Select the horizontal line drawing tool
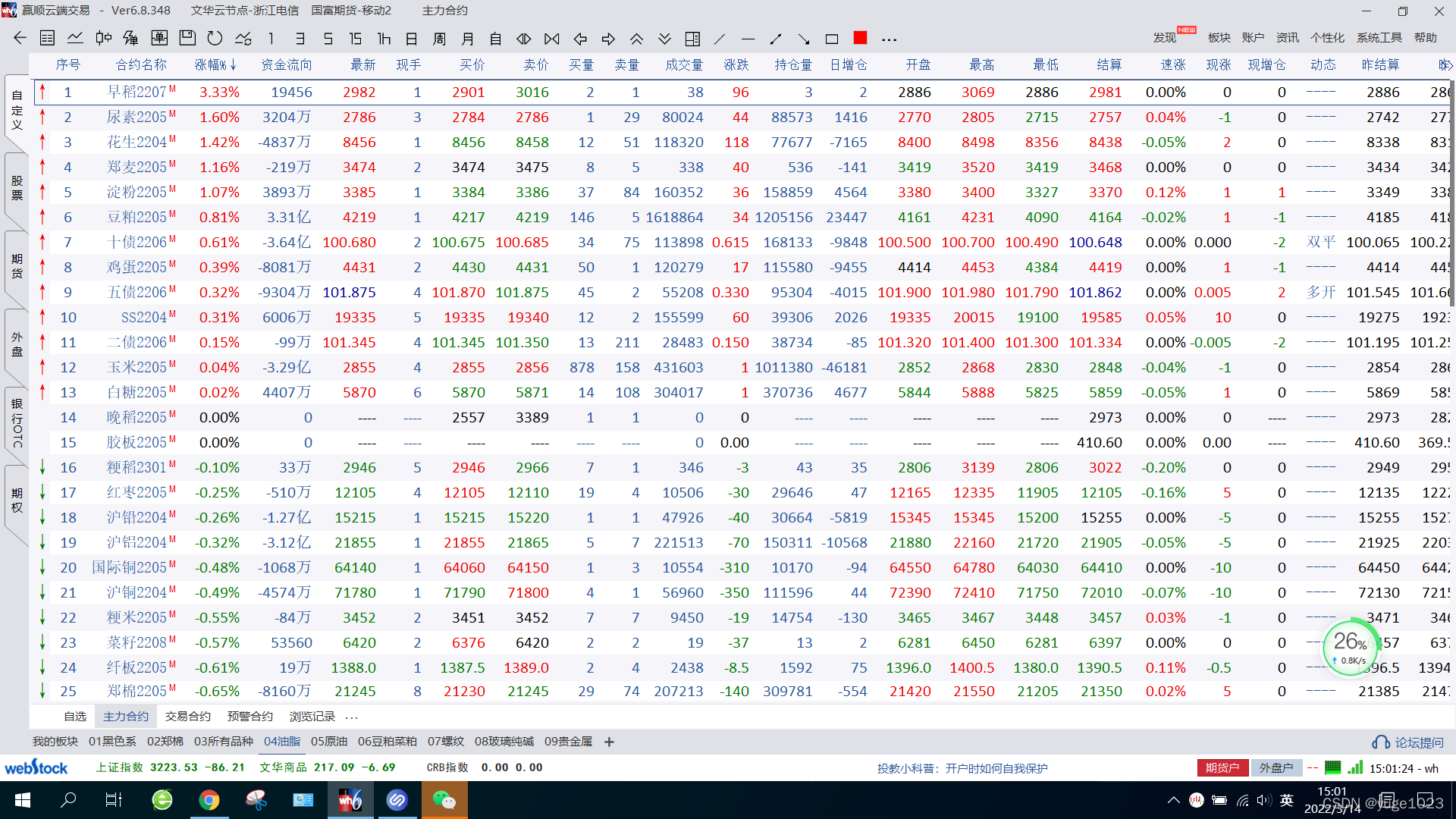Image resolution: width=1456 pixels, height=819 pixels. (x=748, y=38)
